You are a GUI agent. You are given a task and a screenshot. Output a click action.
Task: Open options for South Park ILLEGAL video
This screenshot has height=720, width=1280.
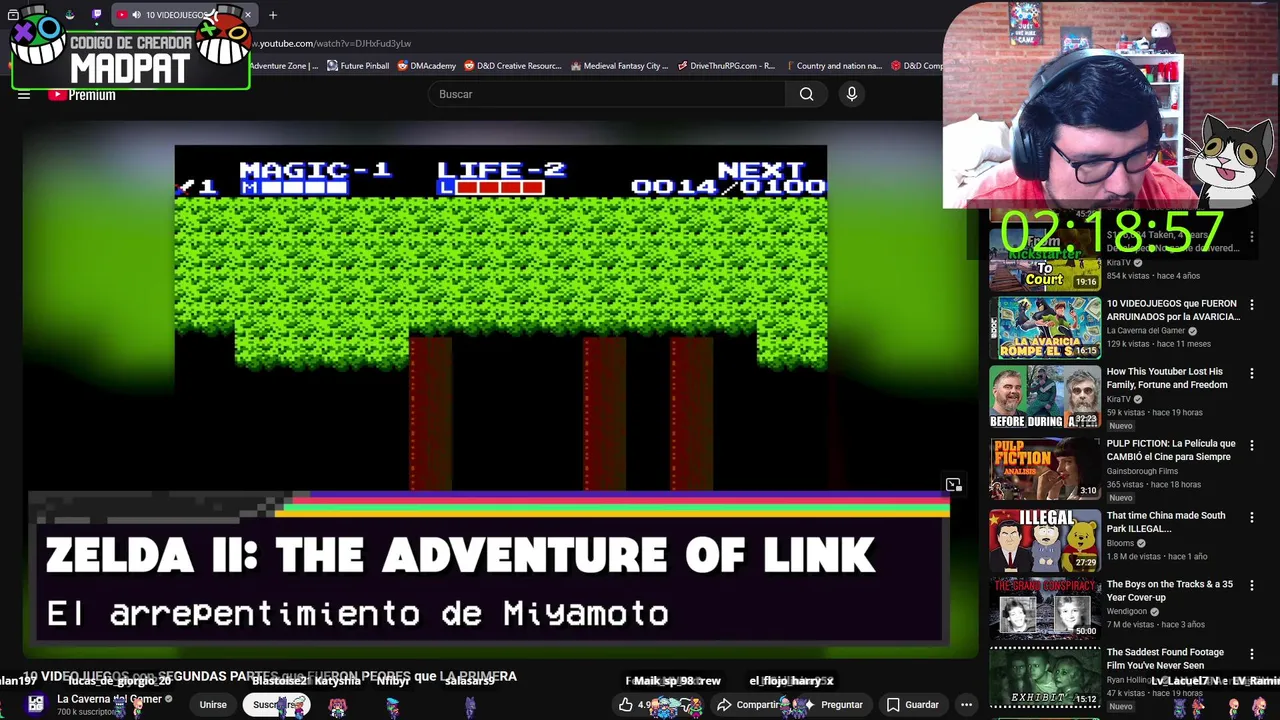[x=1251, y=517]
